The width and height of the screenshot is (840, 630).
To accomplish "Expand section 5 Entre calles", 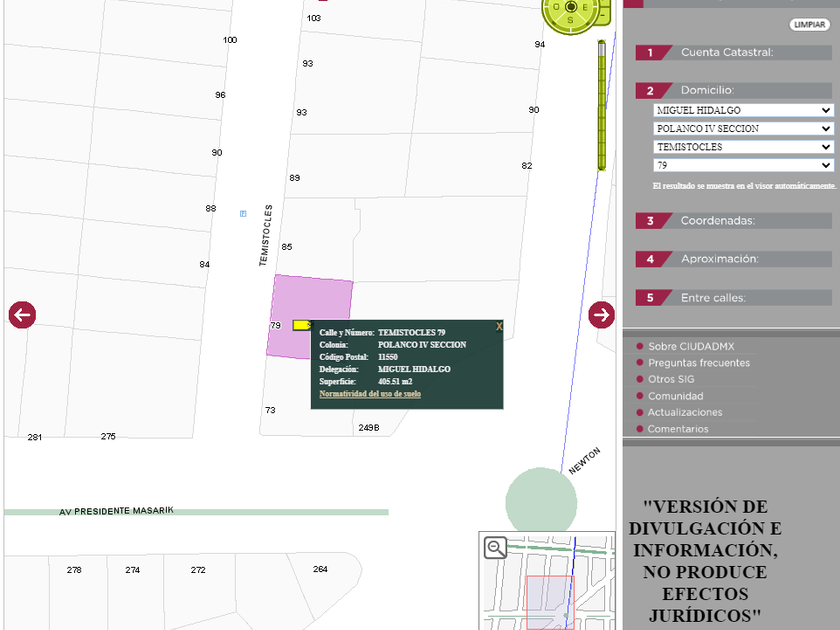I will pos(733,298).
